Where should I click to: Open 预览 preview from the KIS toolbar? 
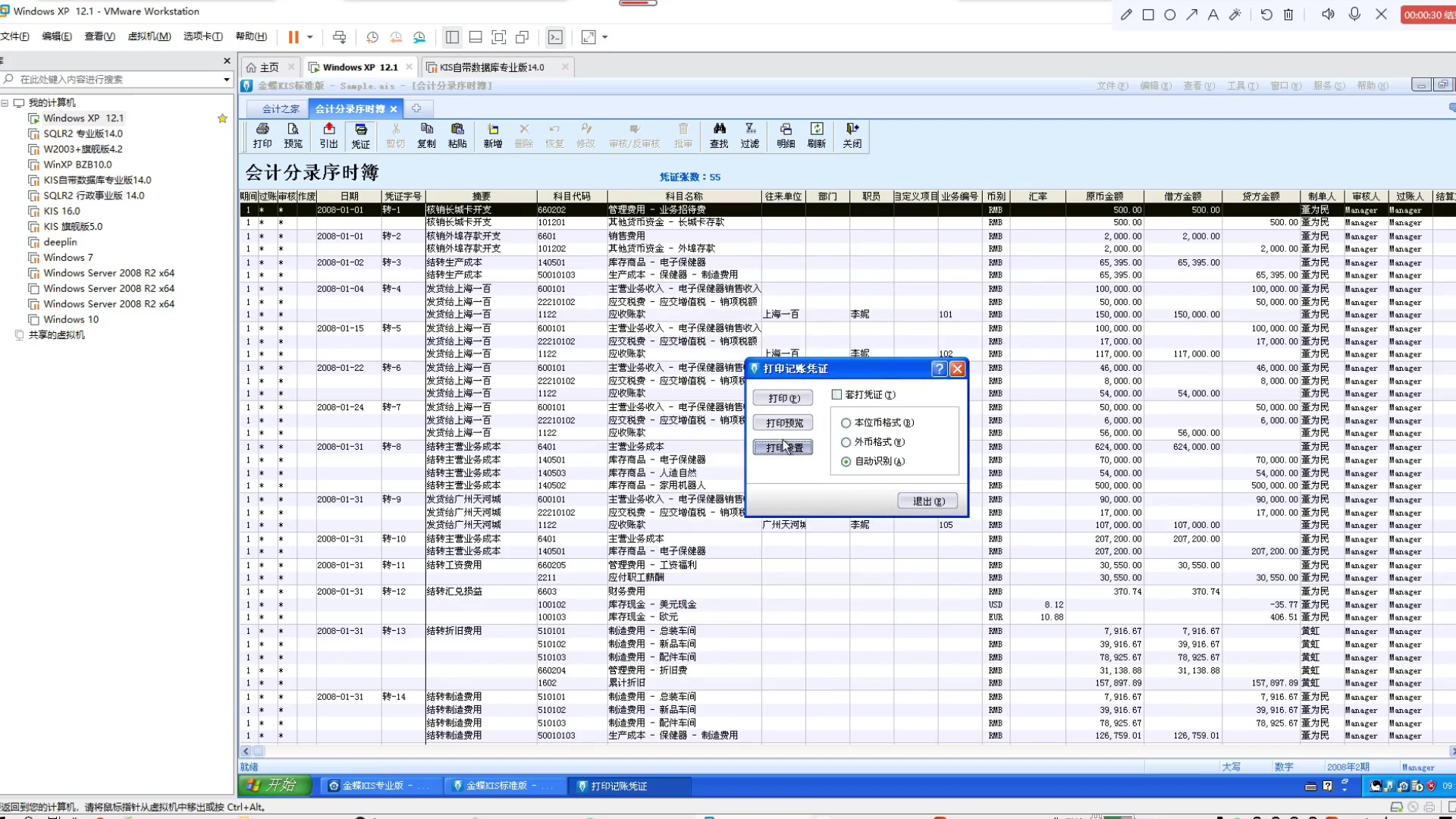[x=293, y=136]
